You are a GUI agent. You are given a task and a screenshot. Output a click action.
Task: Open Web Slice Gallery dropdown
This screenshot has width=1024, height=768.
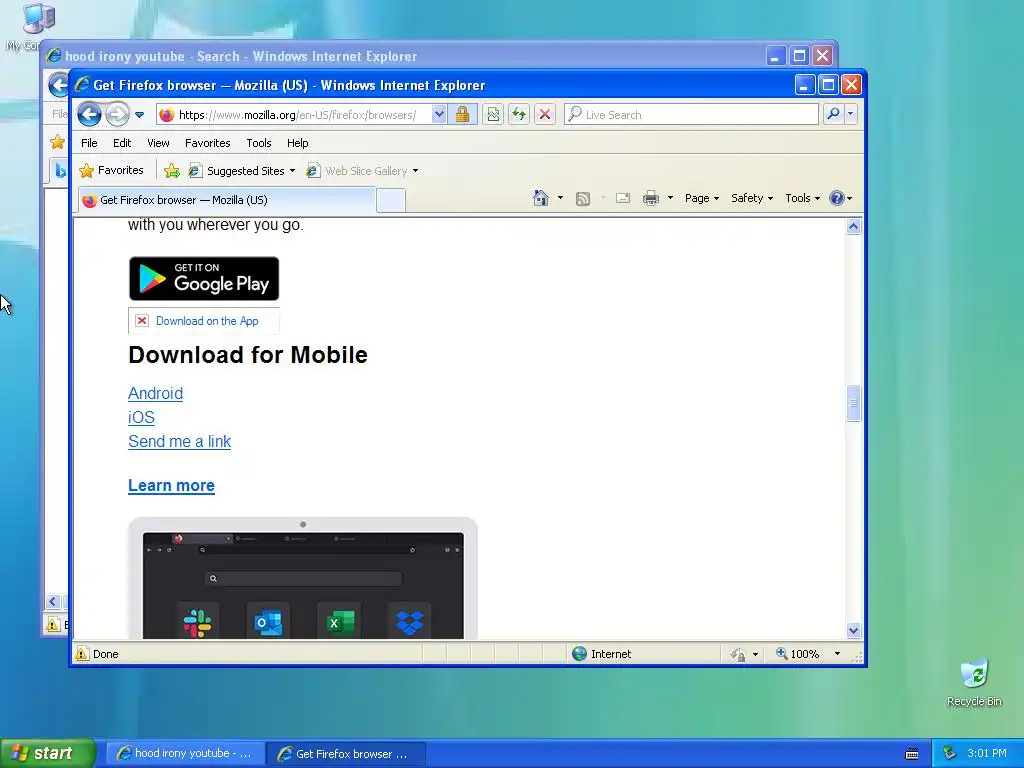click(362, 171)
